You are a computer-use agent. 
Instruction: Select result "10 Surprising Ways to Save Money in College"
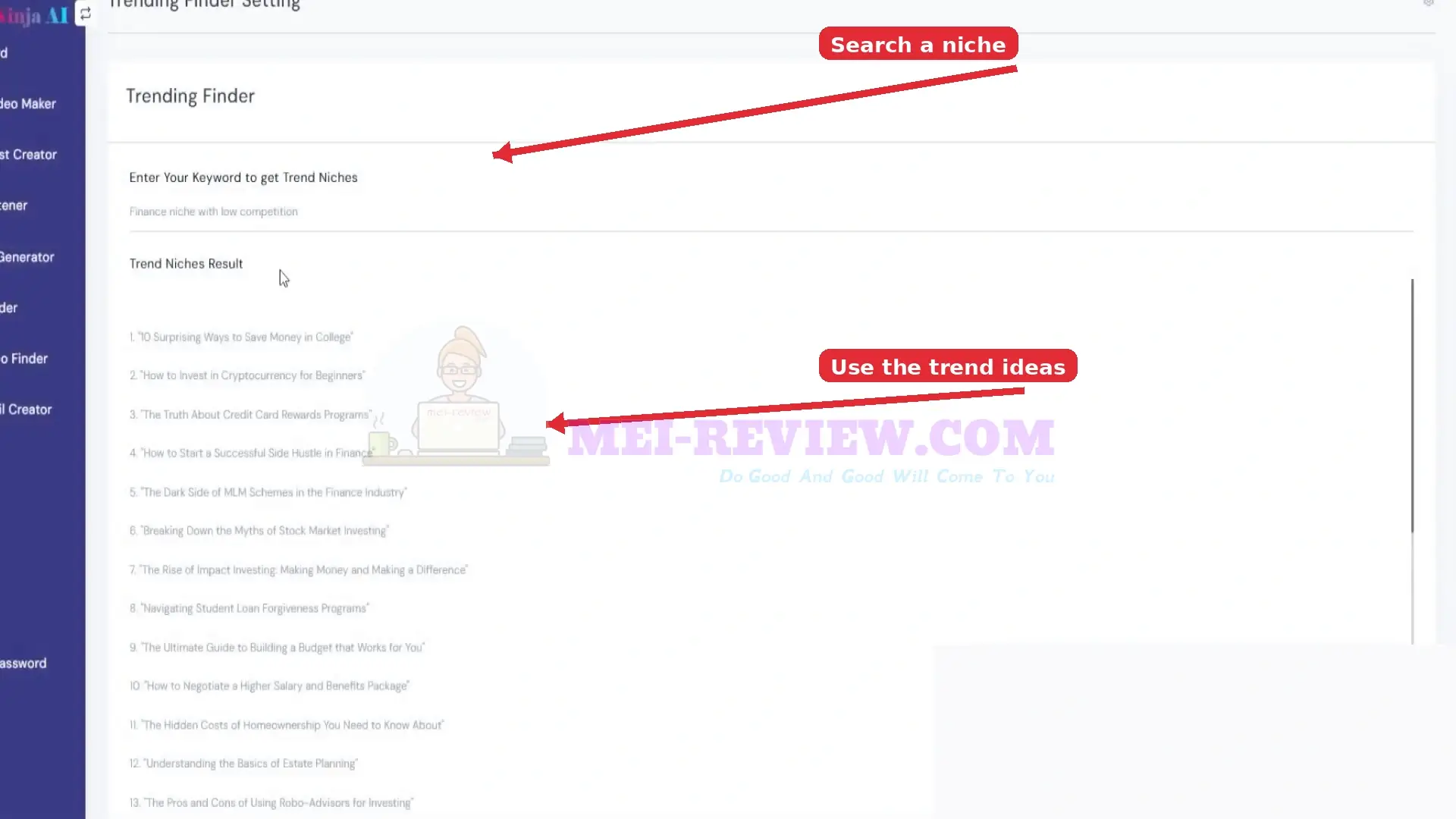click(x=241, y=337)
